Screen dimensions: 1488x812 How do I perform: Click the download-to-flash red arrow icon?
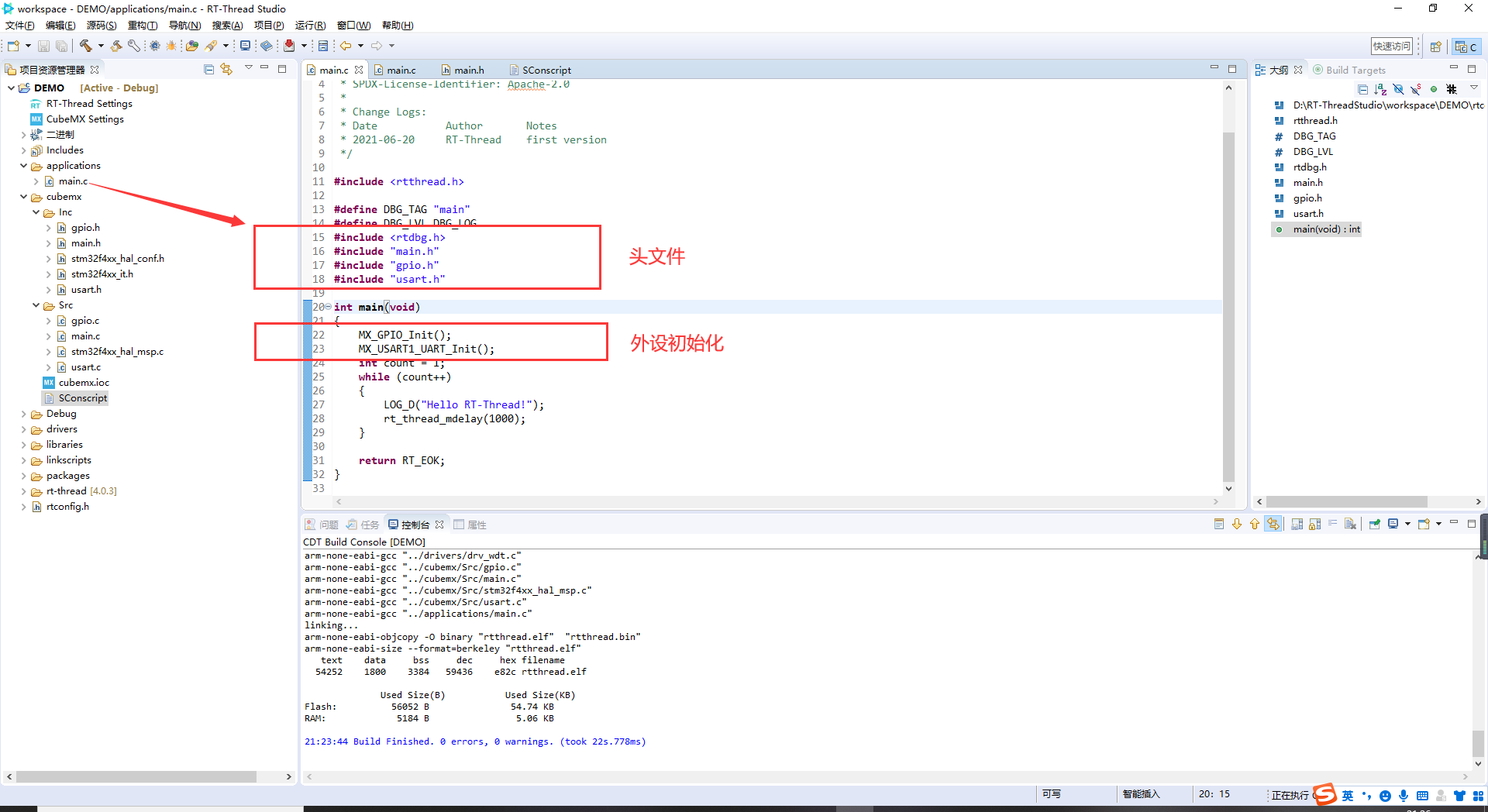289,46
